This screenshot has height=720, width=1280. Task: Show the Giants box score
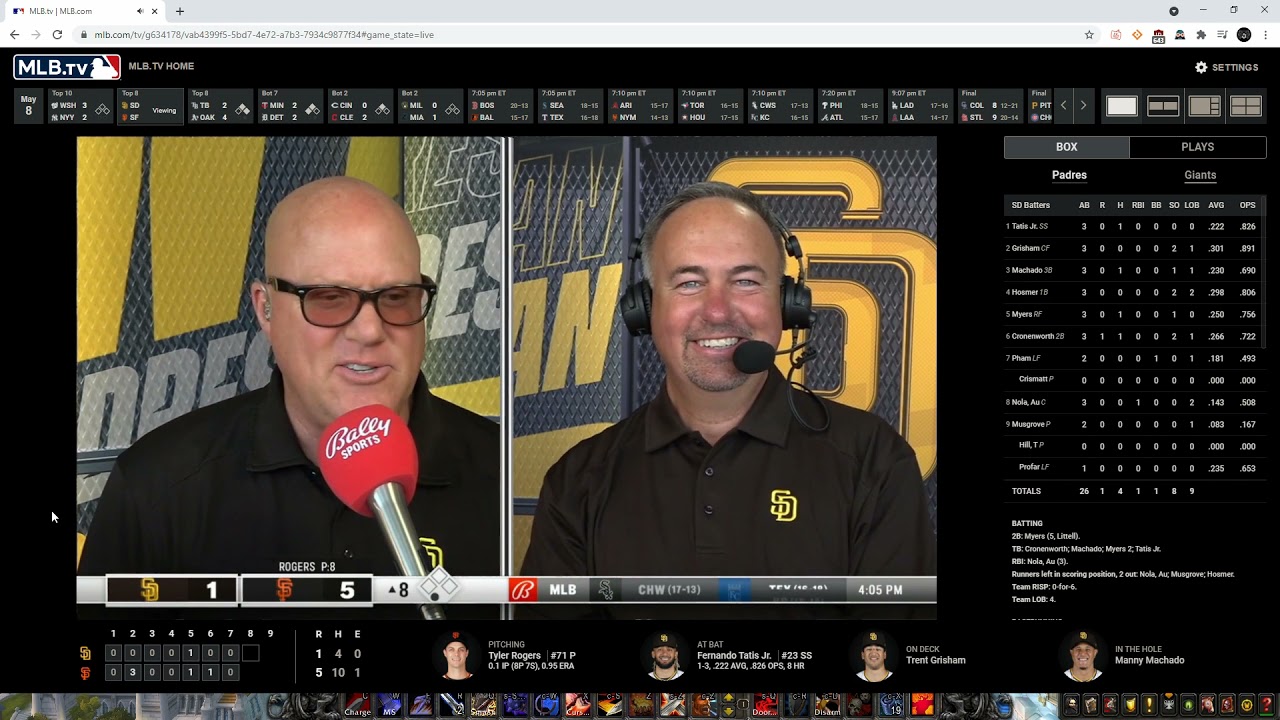[1200, 175]
